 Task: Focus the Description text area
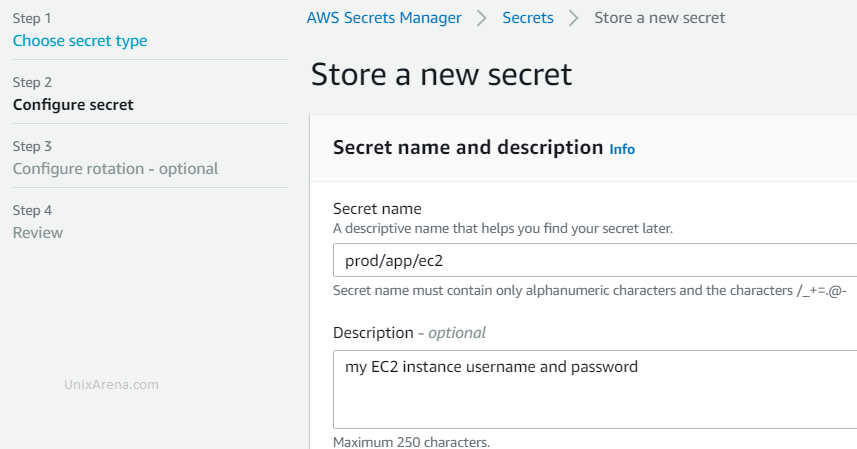(595, 389)
